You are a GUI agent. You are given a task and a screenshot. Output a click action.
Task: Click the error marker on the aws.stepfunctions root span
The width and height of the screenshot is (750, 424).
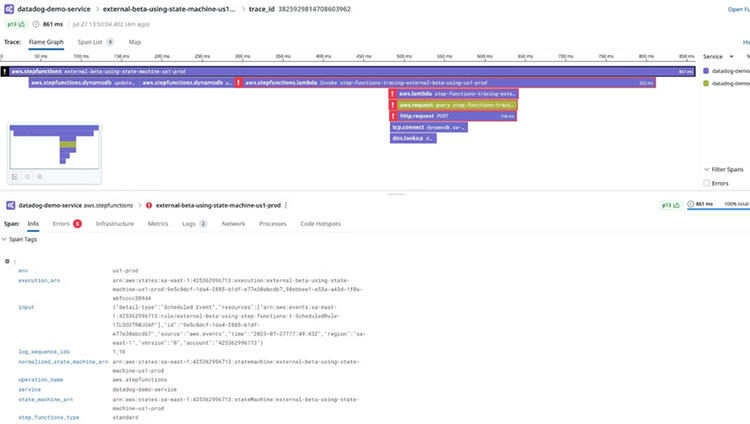pyautogui.click(x=5, y=72)
